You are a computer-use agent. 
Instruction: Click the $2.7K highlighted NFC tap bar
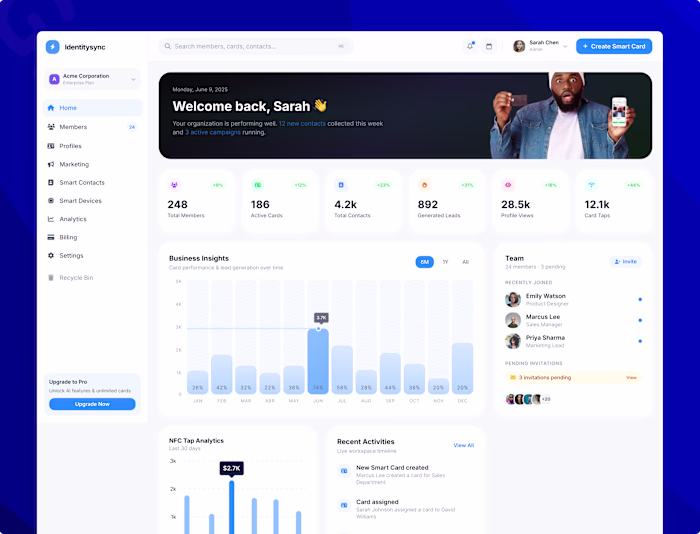[231, 507]
